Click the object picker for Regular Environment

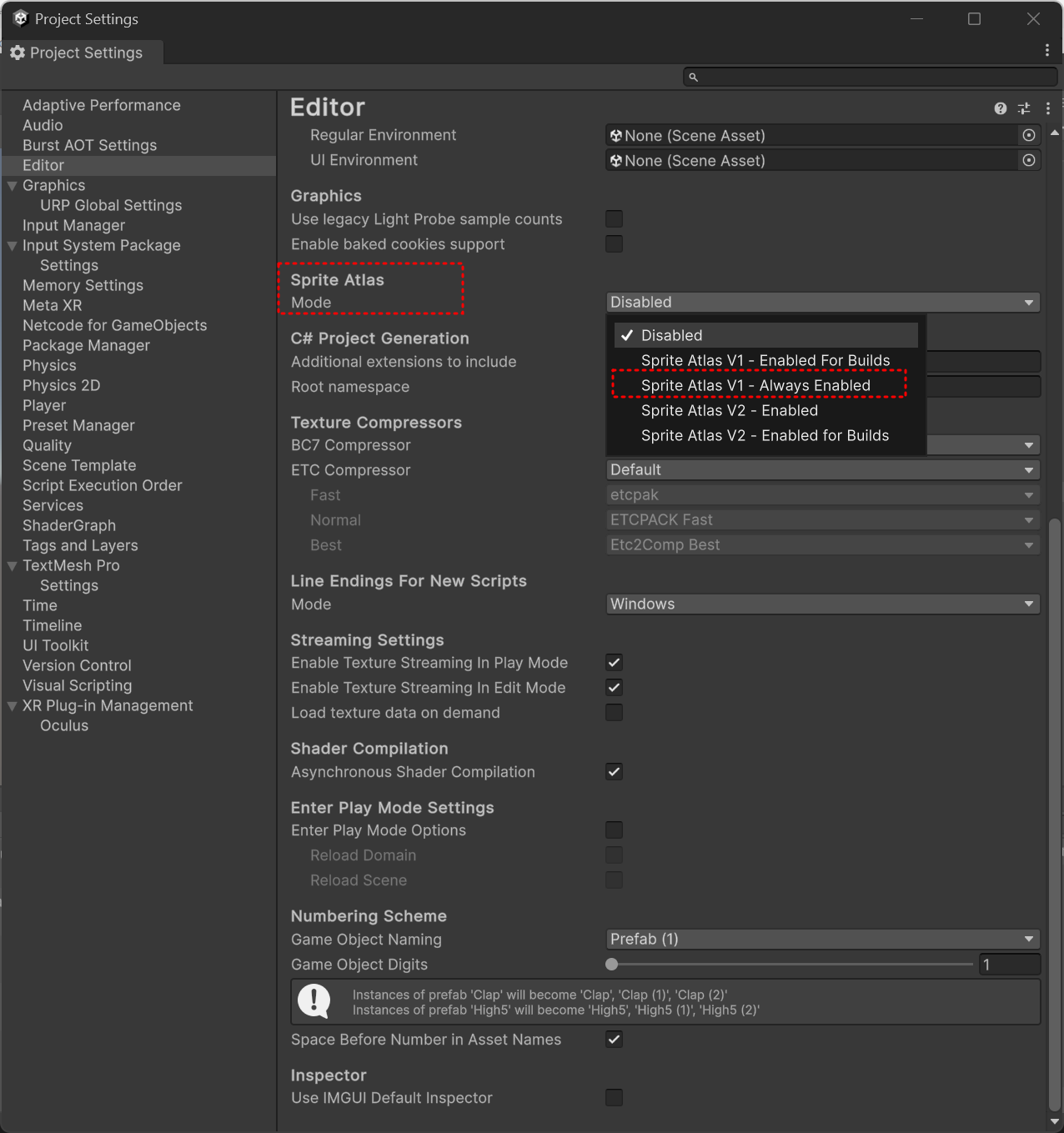coord(1029,135)
